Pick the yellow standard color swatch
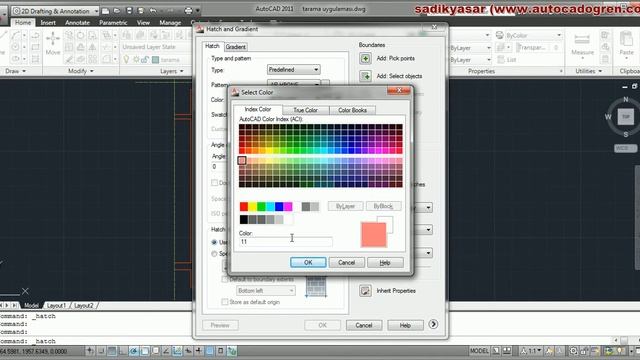The width and height of the screenshot is (640, 360). click(x=253, y=207)
